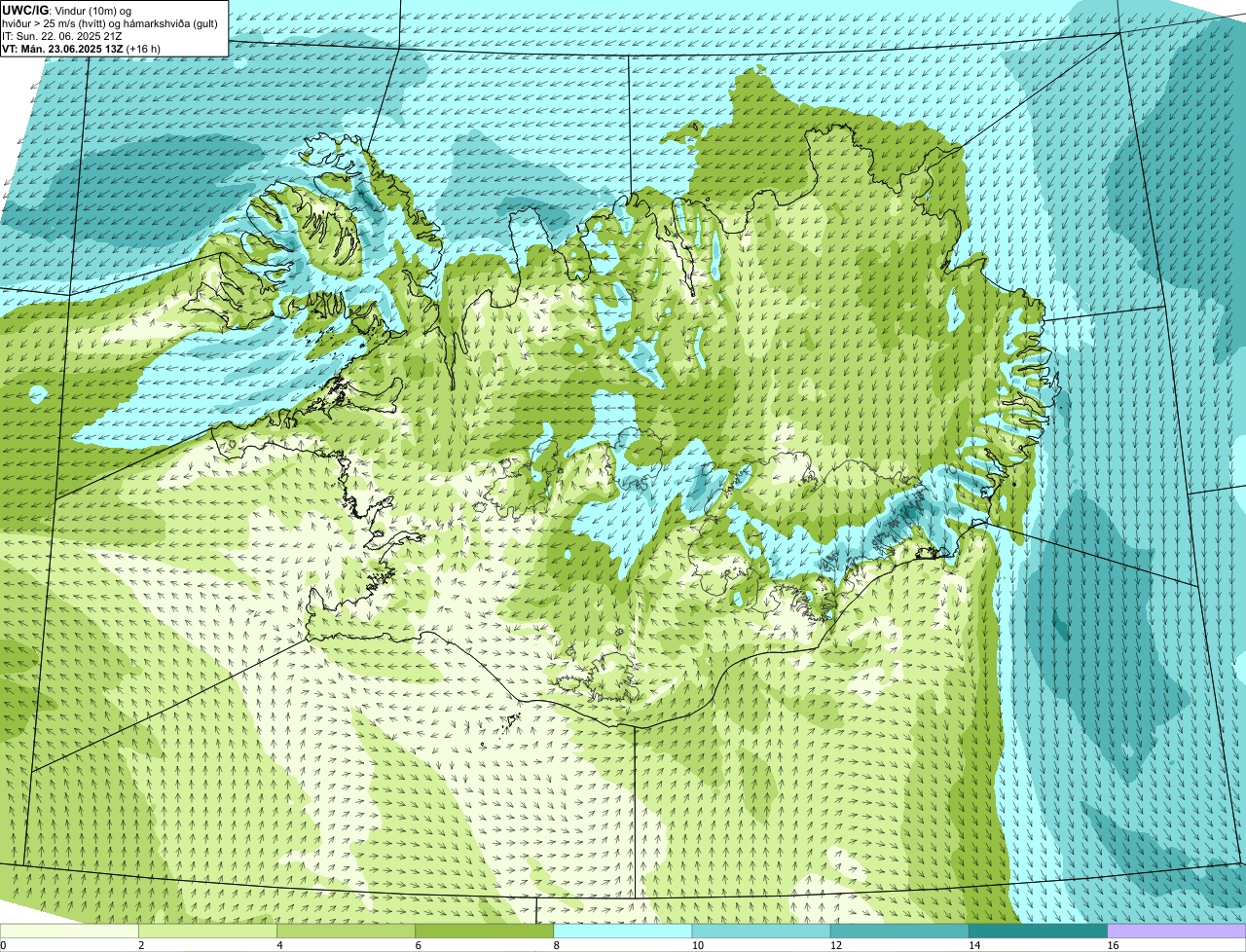
Task: Click the legend label "10"
Action: [696, 945]
